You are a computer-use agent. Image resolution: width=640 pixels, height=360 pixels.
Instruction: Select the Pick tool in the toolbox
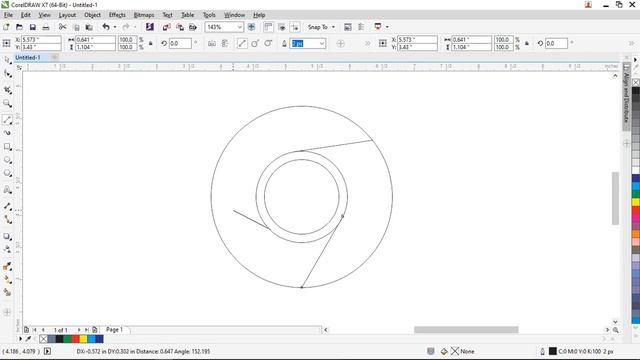7,60
